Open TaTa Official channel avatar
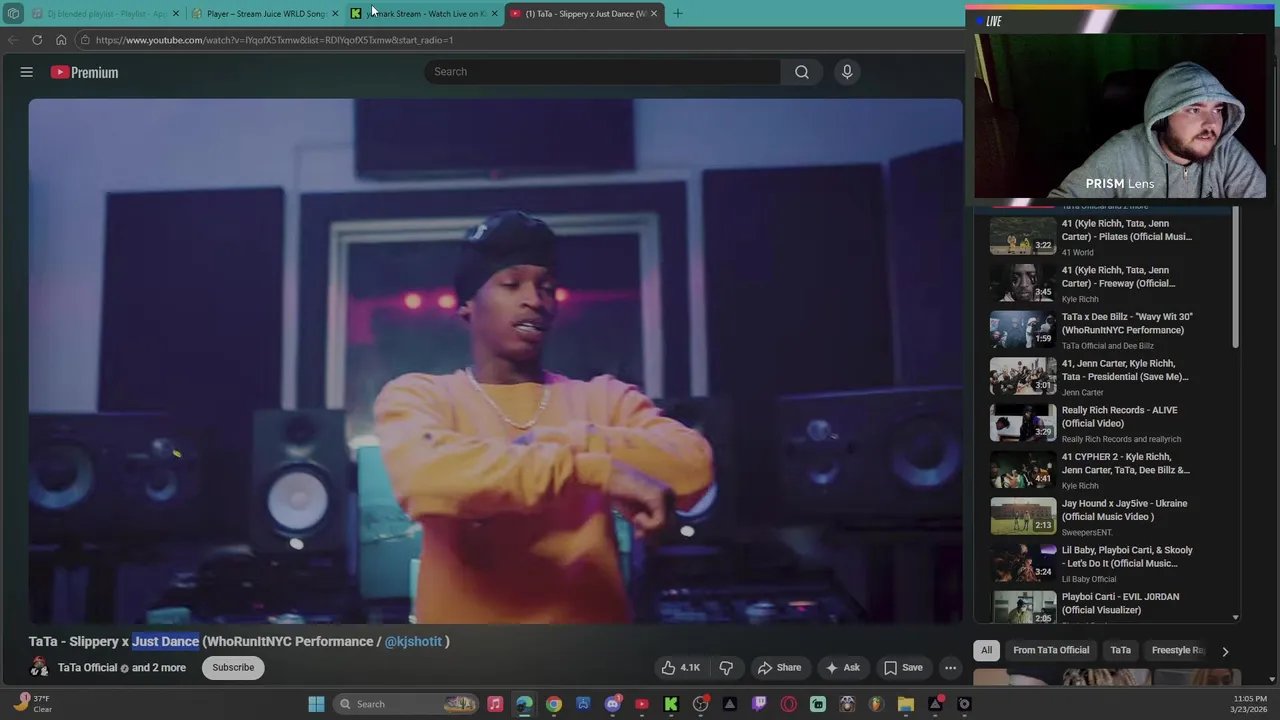 coord(39,667)
